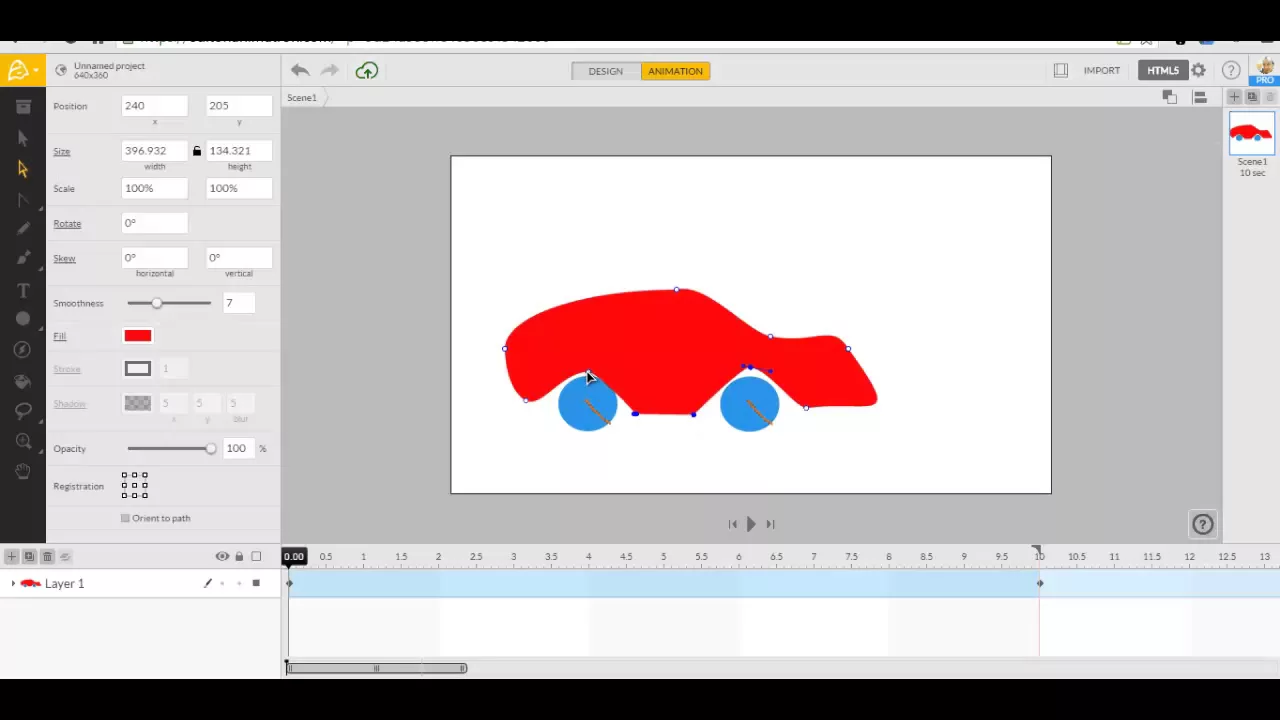The height and width of the screenshot is (720, 1280).
Task: Click the Undo arrow
Action: pos(300,70)
